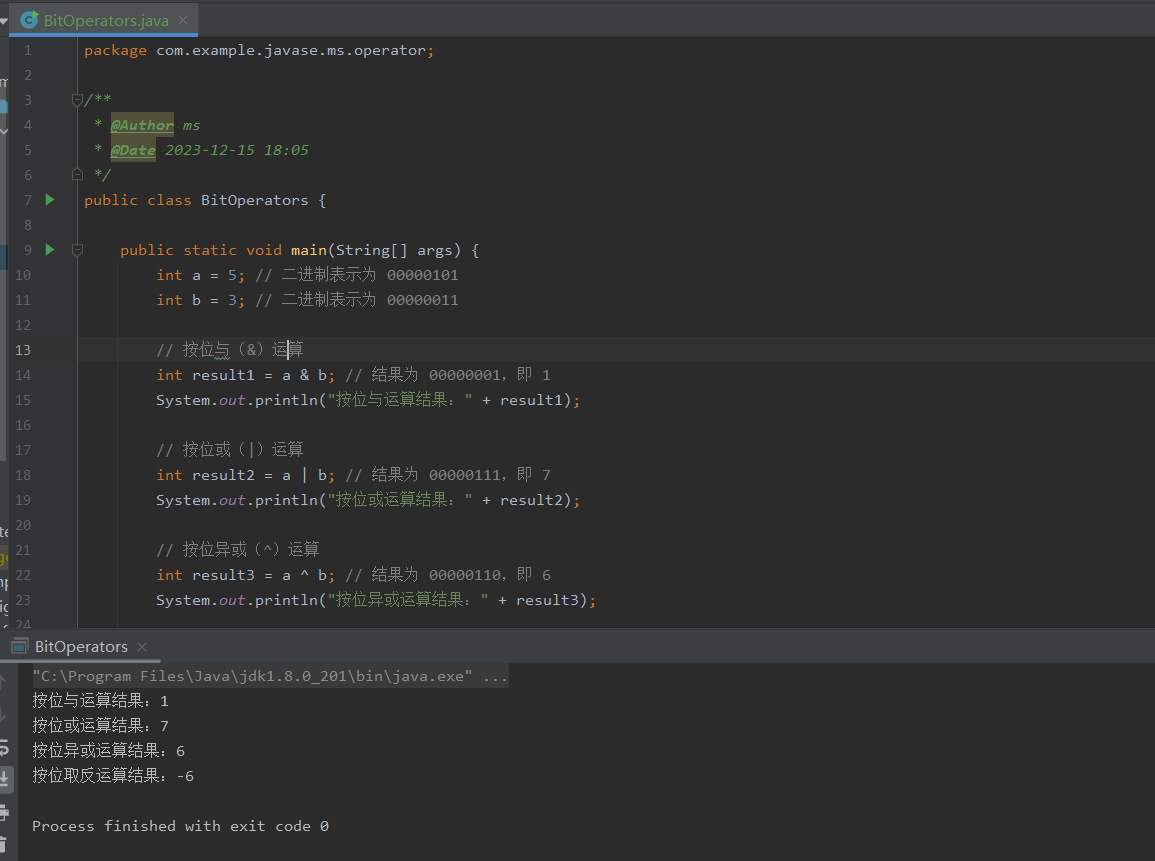Click console line "按位异或运算结果：6"
1155x861 pixels.
[x=108, y=751]
